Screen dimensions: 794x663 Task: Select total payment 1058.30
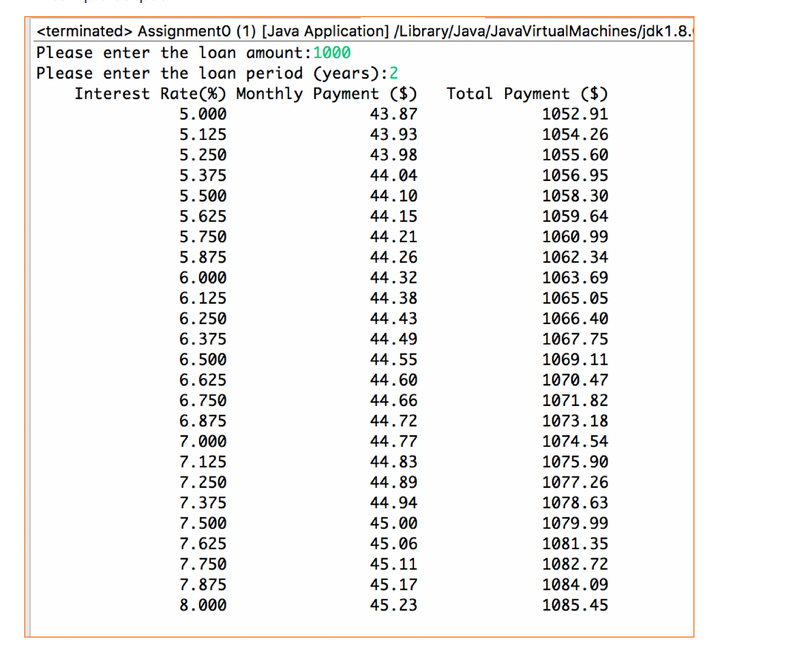575,196
